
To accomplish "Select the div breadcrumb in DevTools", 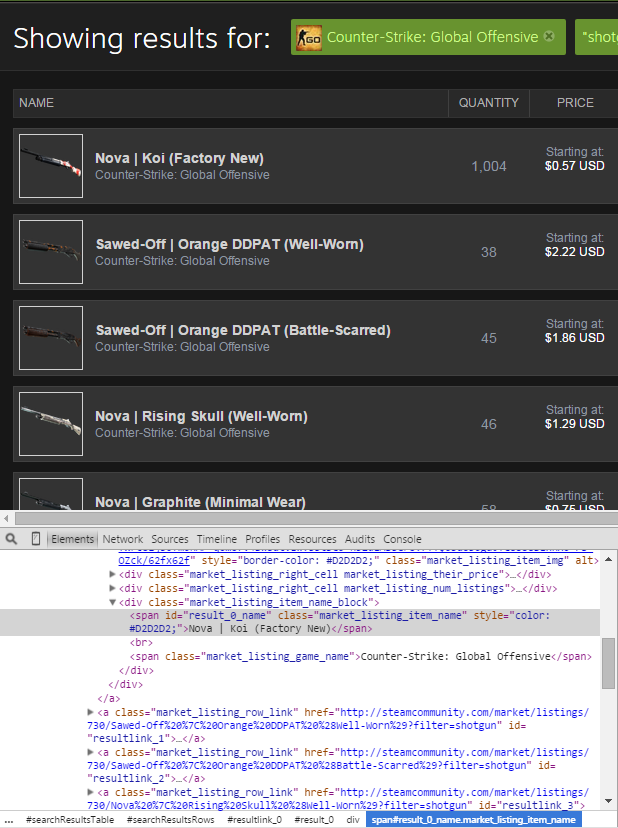I will coord(353,820).
